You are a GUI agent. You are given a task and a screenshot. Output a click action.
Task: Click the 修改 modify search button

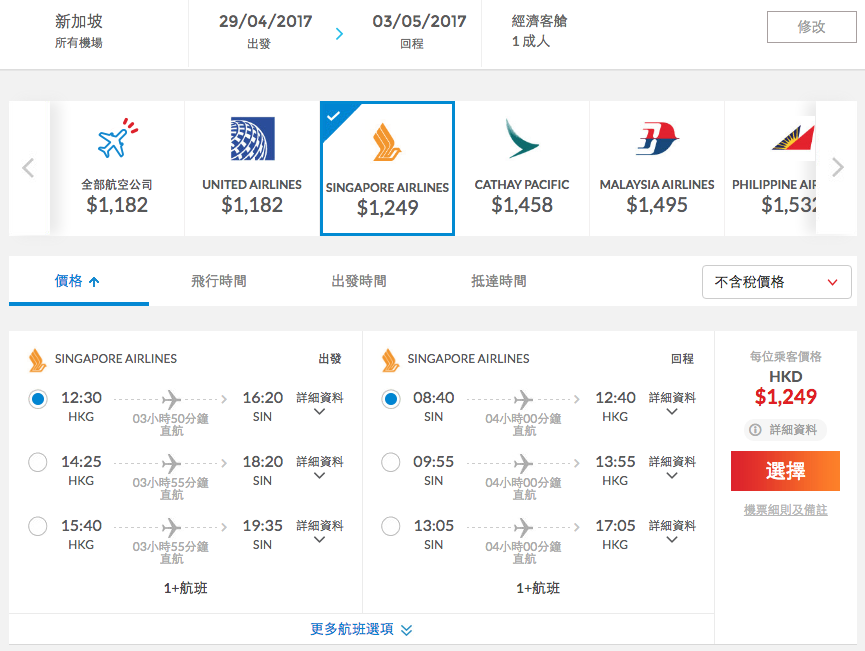(811, 26)
